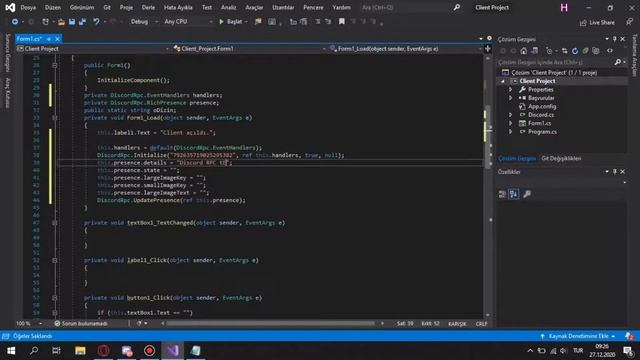Click the Live Share button
Image resolution: width=640 pixels, height=360 pixels.
click(x=597, y=22)
